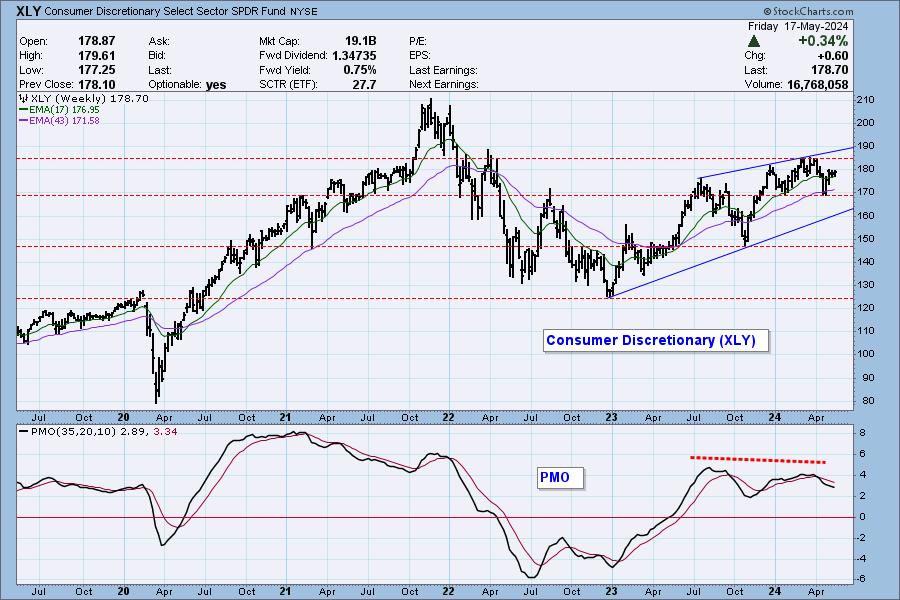Click the EPS: label
The height and width of the screenshot is (600, 900).
click(x=420, y=56)
